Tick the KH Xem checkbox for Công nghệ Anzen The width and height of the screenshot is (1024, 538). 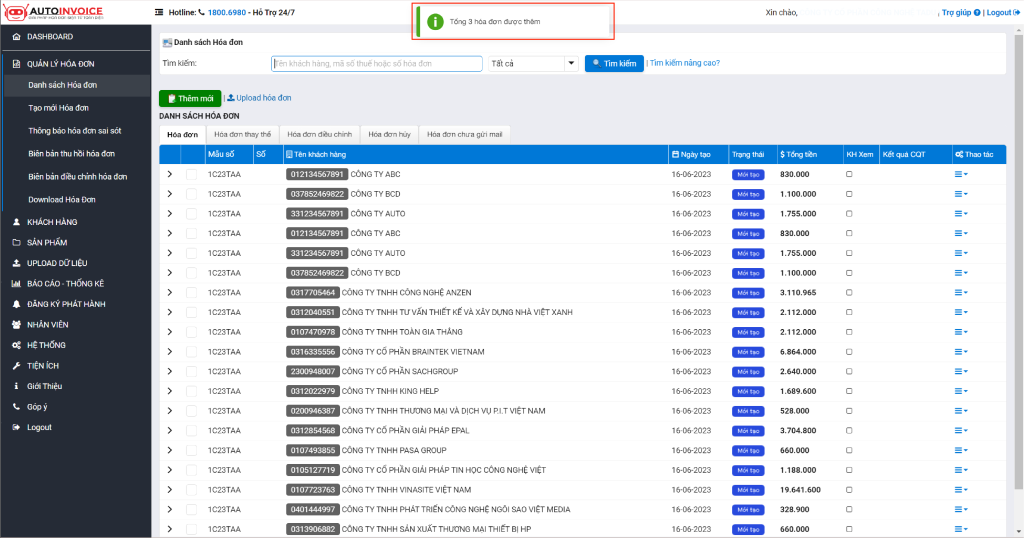pos(849,293)
